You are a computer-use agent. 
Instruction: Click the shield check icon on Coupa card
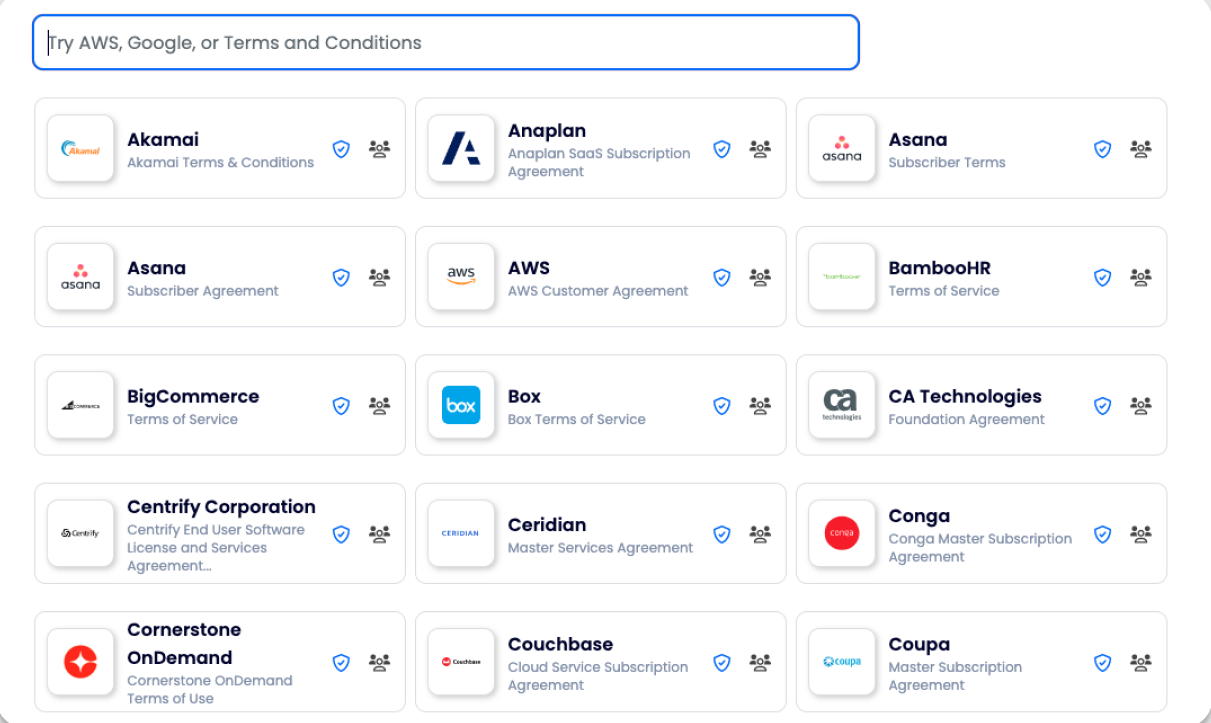click(1103, 662)
